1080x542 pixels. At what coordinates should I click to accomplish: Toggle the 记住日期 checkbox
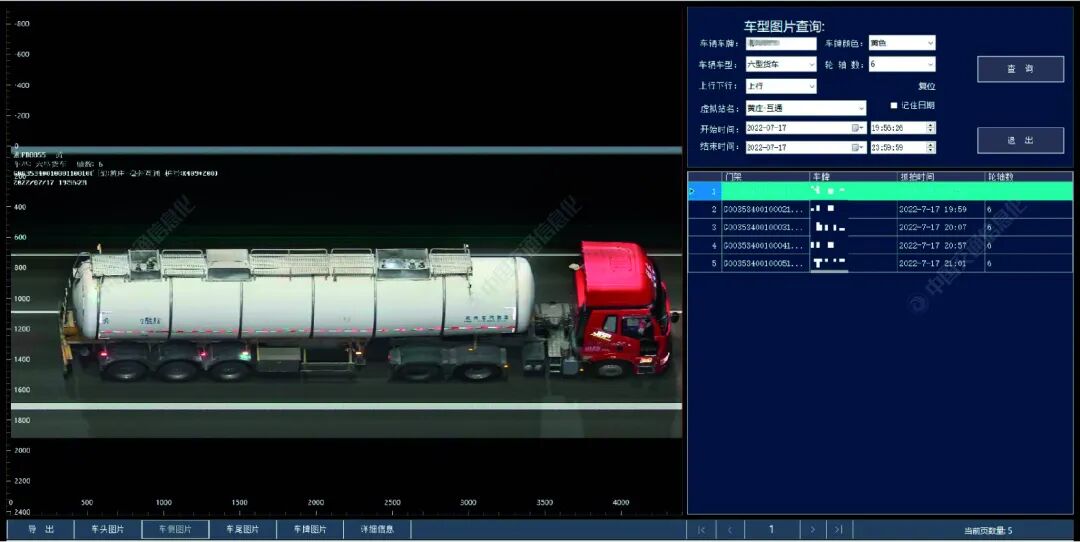(893, 105)
